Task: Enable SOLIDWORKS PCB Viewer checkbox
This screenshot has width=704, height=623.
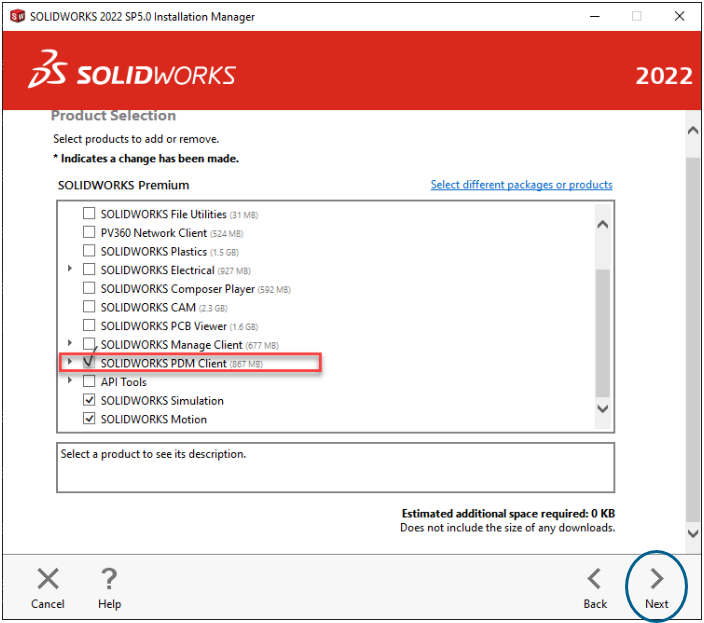Action: [89, 325]
